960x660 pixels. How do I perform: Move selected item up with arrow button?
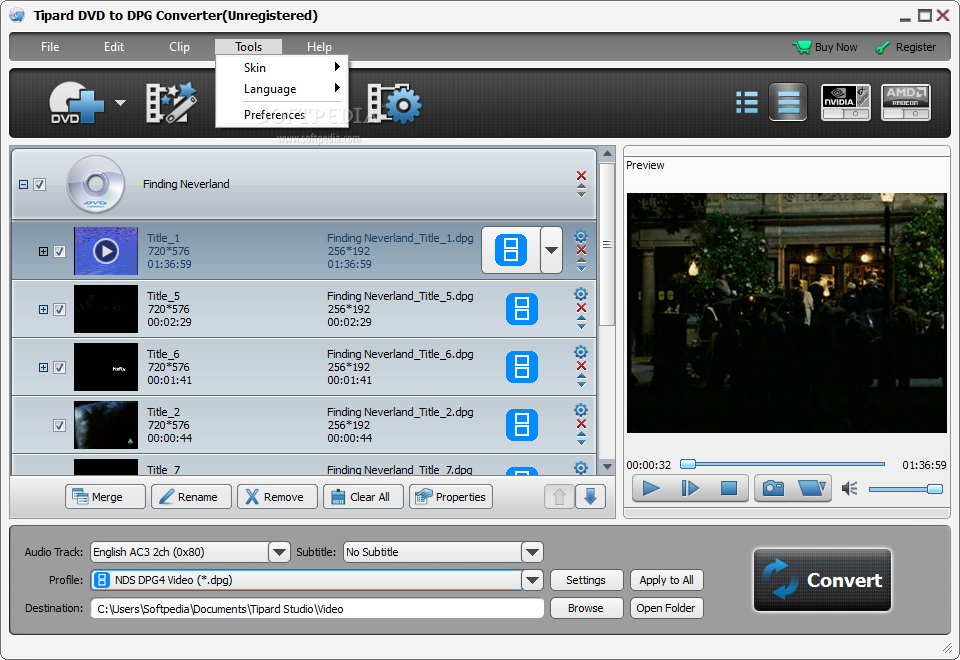(x=559, y=497)
